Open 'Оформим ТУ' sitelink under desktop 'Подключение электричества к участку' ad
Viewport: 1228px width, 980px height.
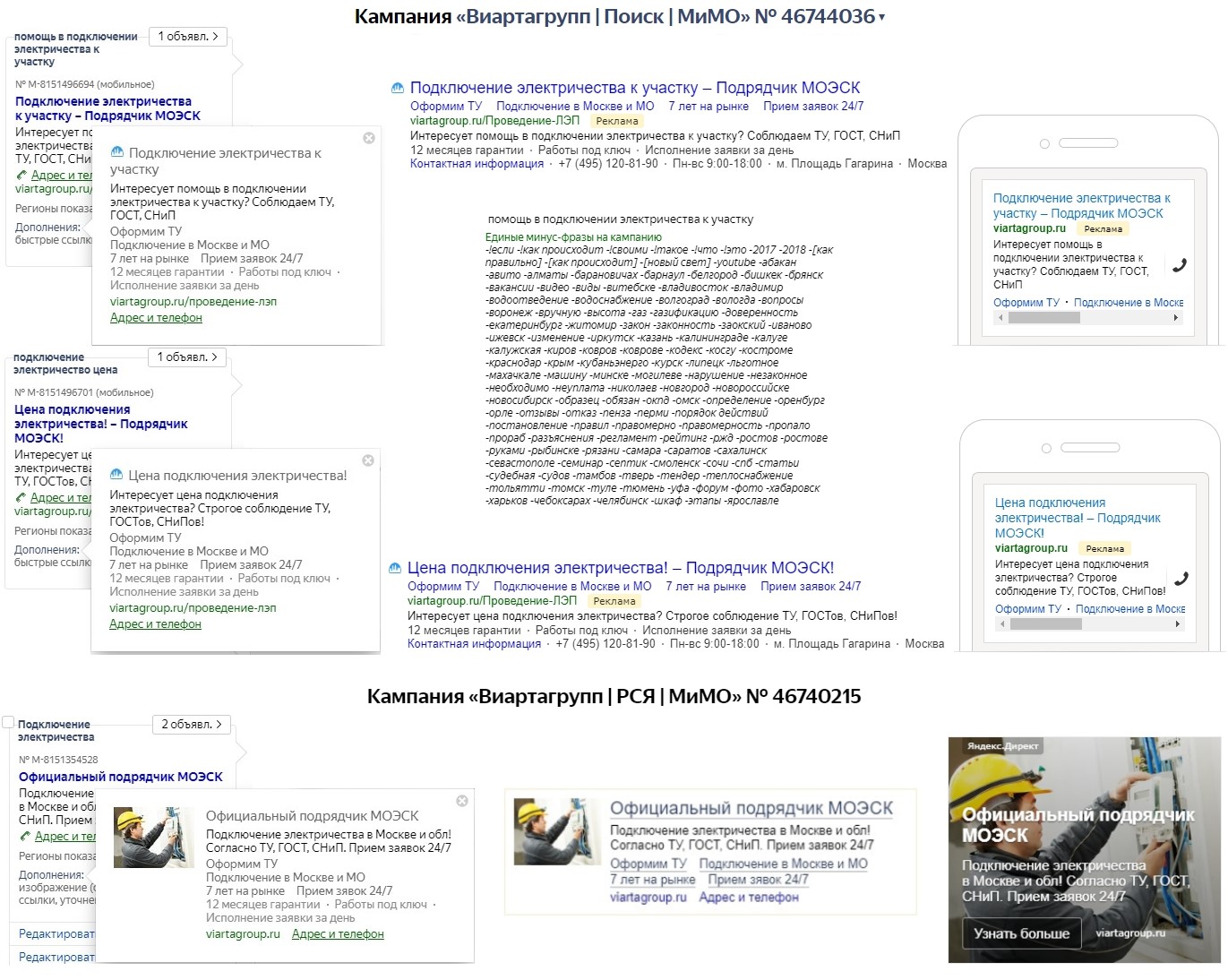(x=446, y=106)
